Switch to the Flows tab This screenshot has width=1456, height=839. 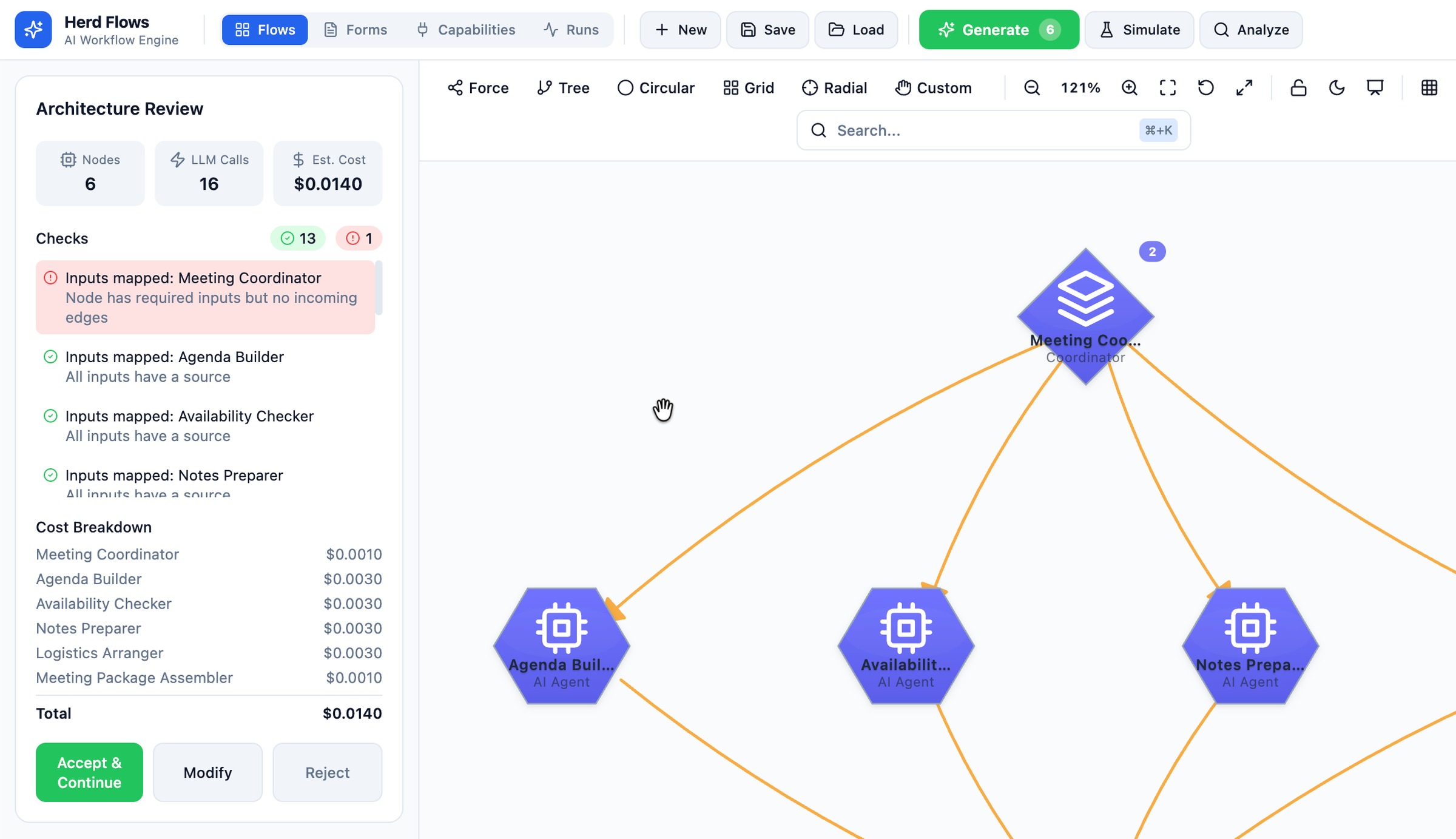pyautogui.click(x=265, y=30)
